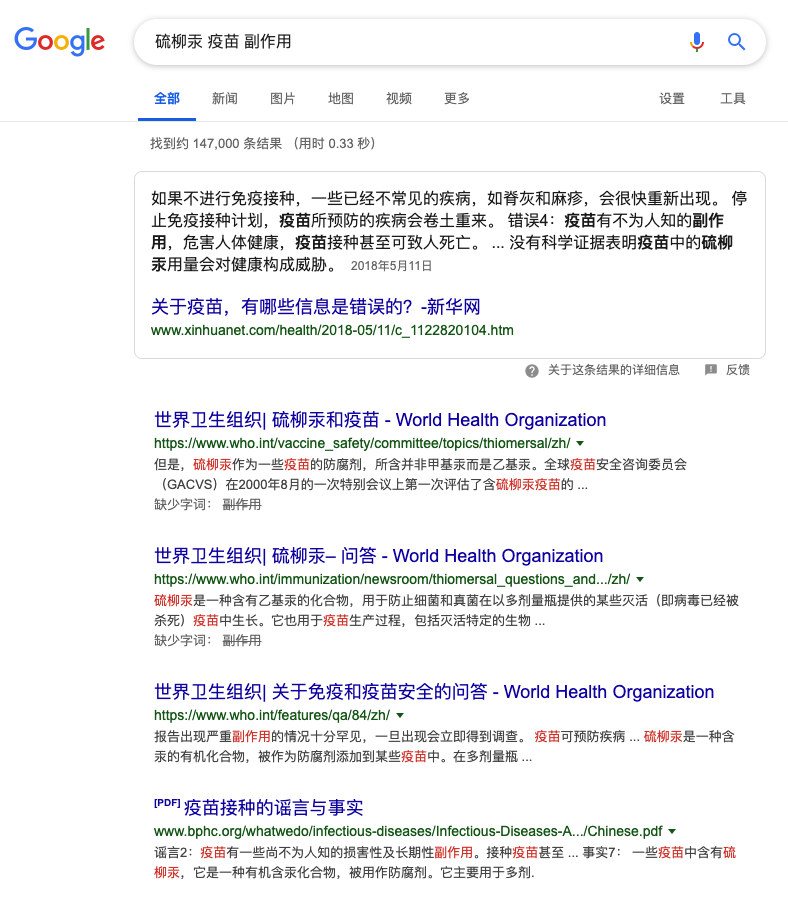Expand dropdown arrow next to thiomersal_questions URL
Viewport: 788px width, 904px height.
640,579
